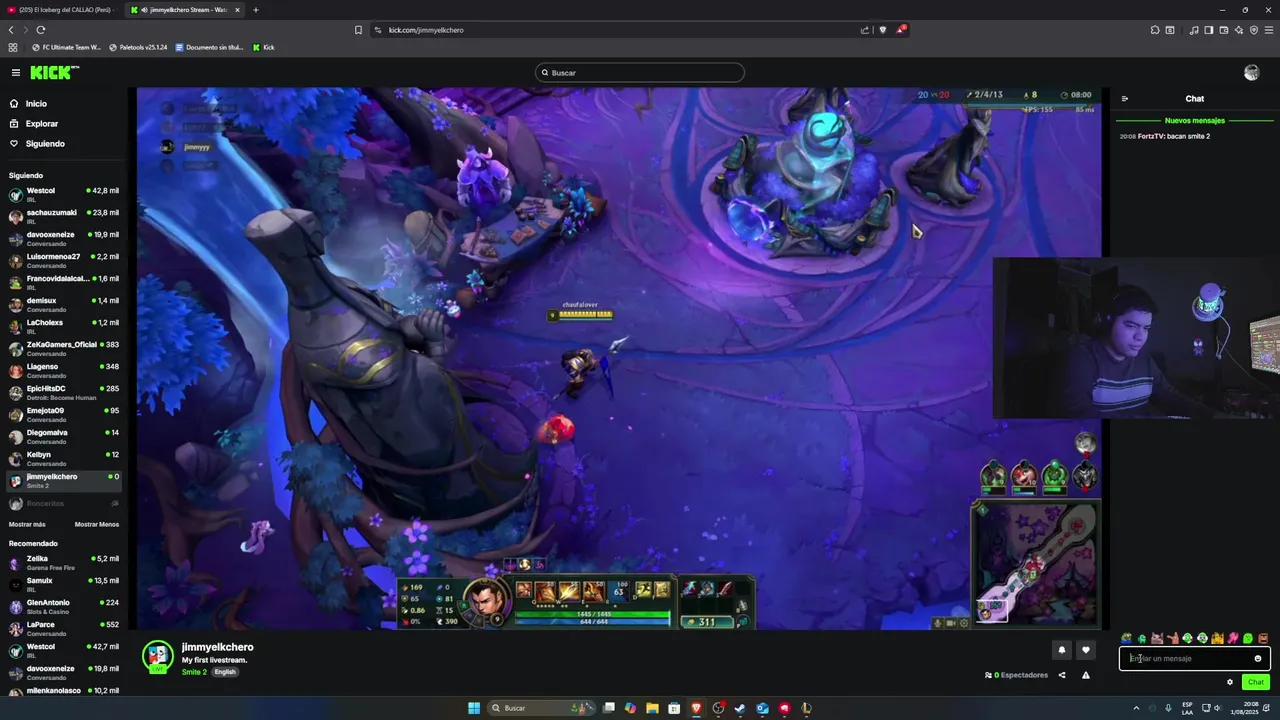Open recommended channel LaParce
This screenshot has width=1280, height=720.
[x=63, y=628]
